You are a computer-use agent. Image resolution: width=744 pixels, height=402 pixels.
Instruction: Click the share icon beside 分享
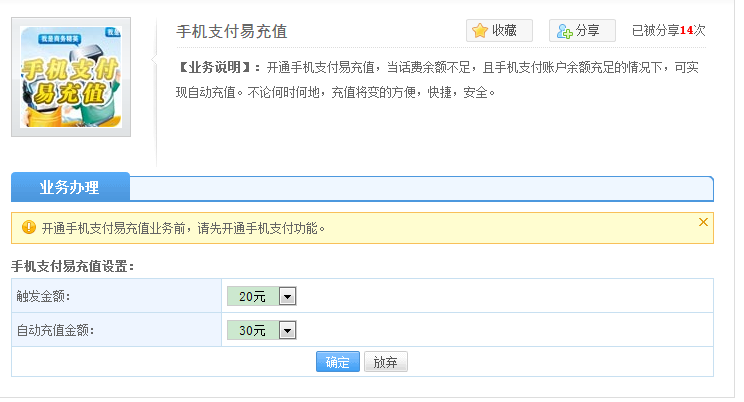(x=565, y=31)
